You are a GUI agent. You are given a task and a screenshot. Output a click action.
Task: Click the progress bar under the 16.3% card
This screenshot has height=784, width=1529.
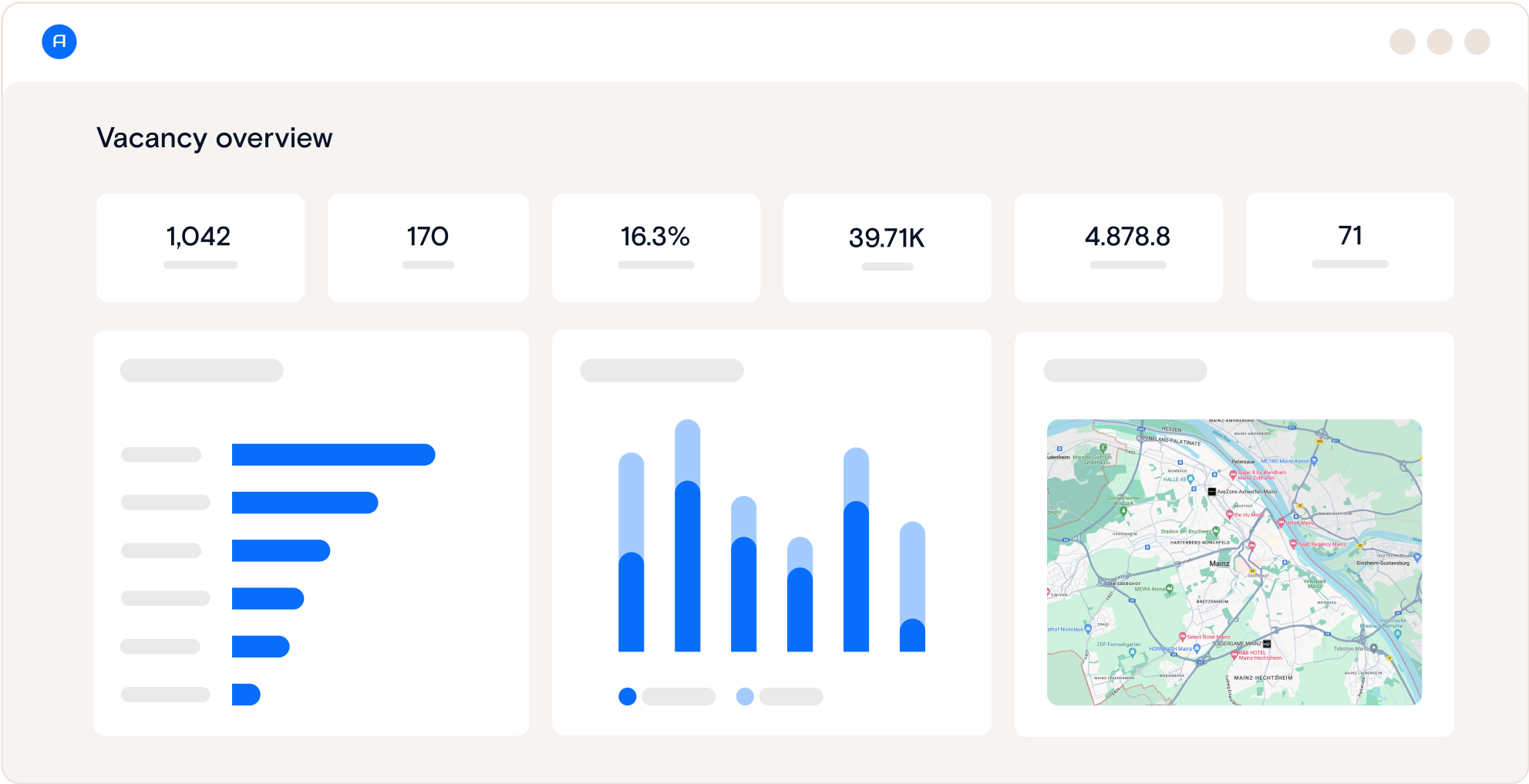pos(656,264)
